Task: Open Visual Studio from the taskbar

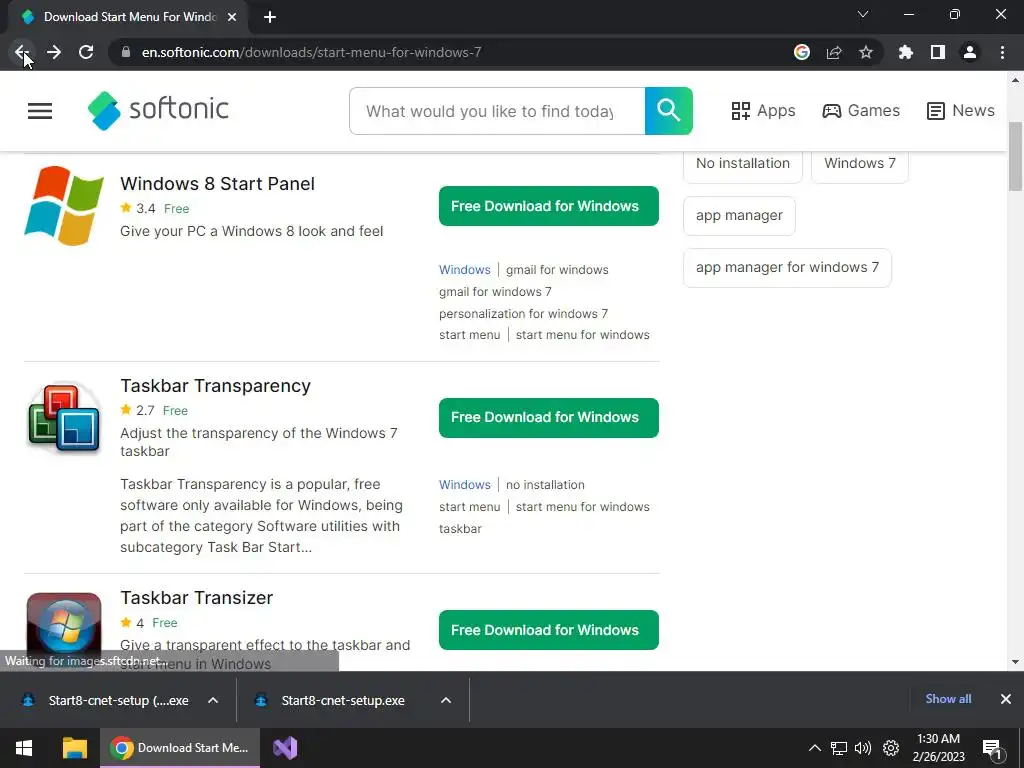Action: tap(285, 748)
